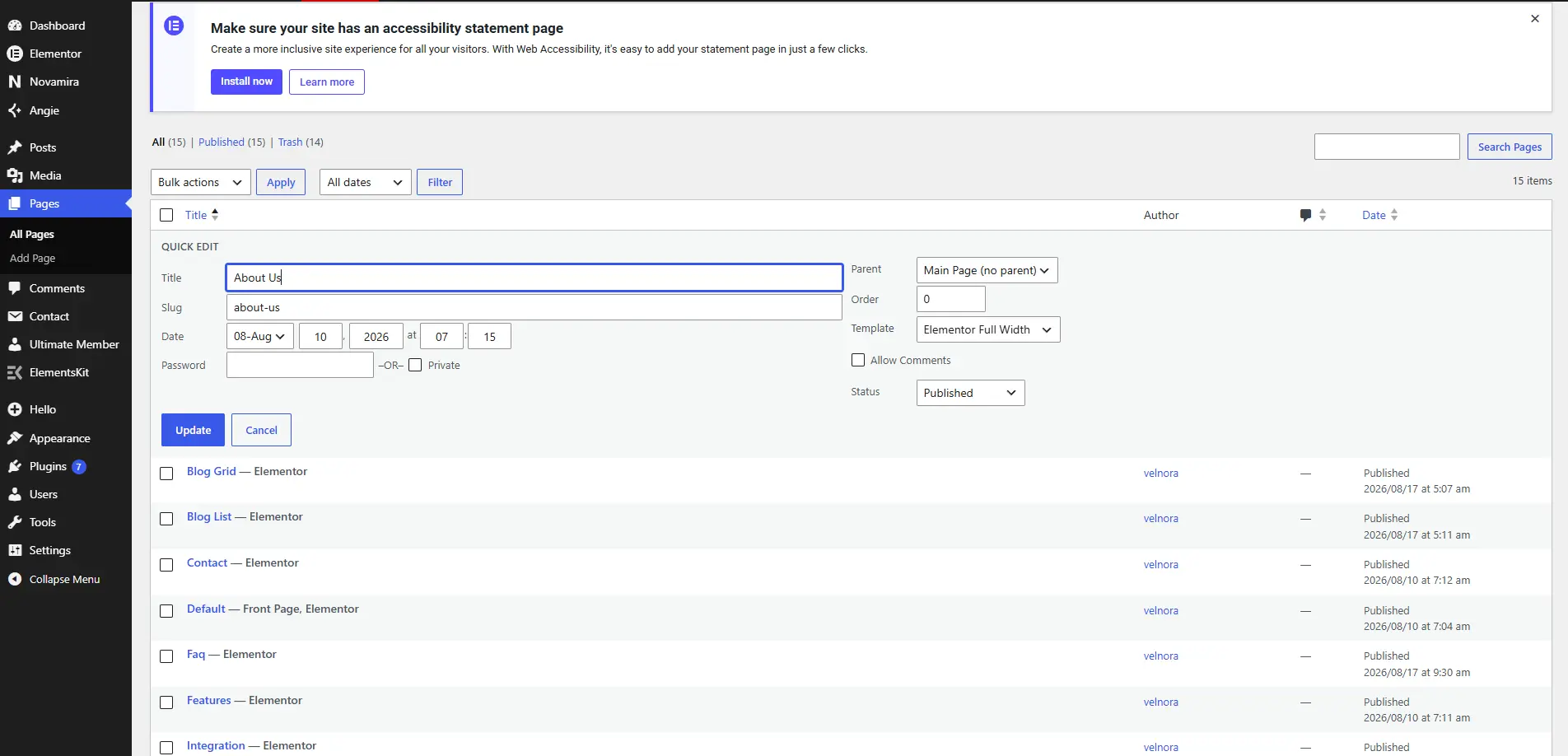
Task: Click the Elementor sidebar icon
Action: pos(15,54)
